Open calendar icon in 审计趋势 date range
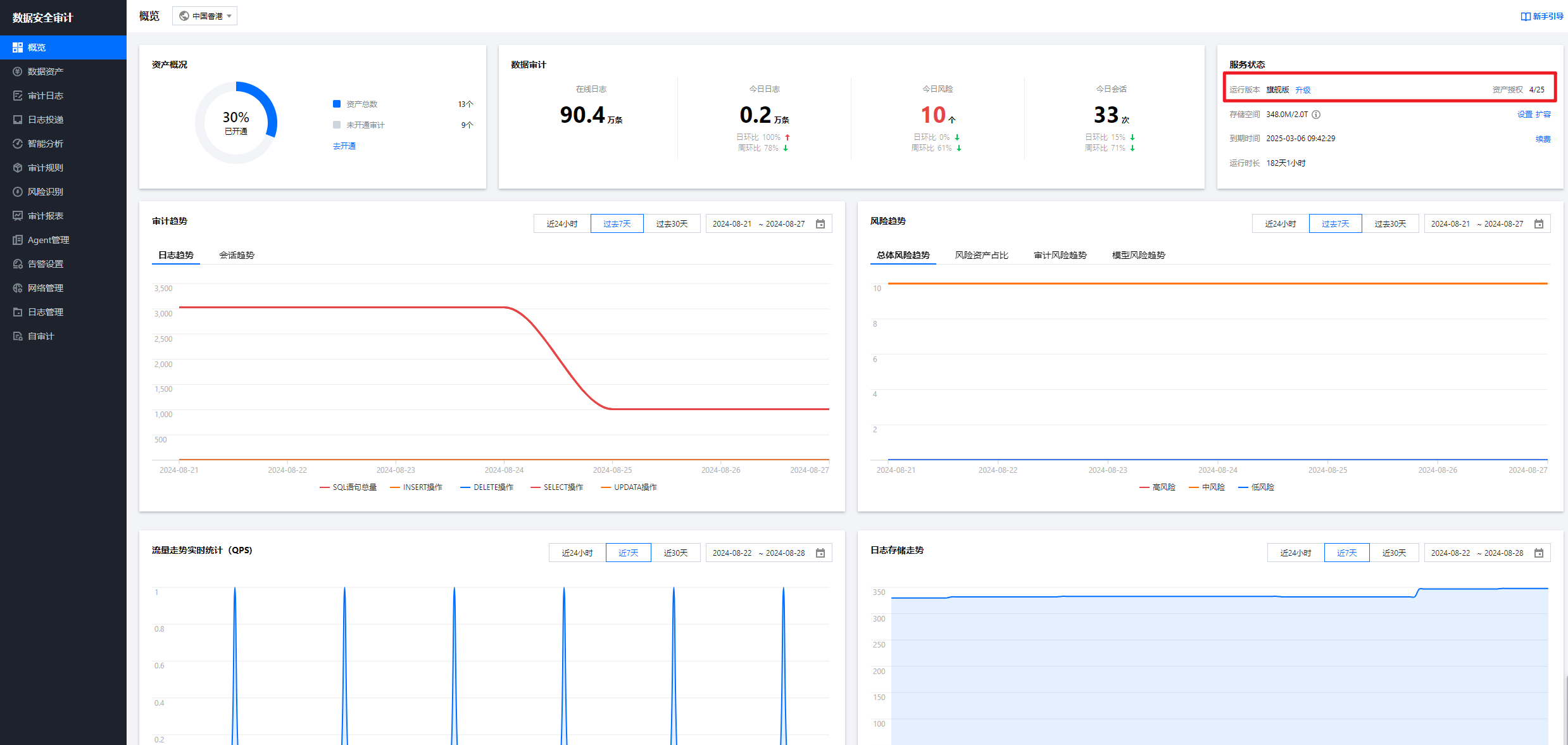Screen dimensions: 1568x745 coord(820,224)
